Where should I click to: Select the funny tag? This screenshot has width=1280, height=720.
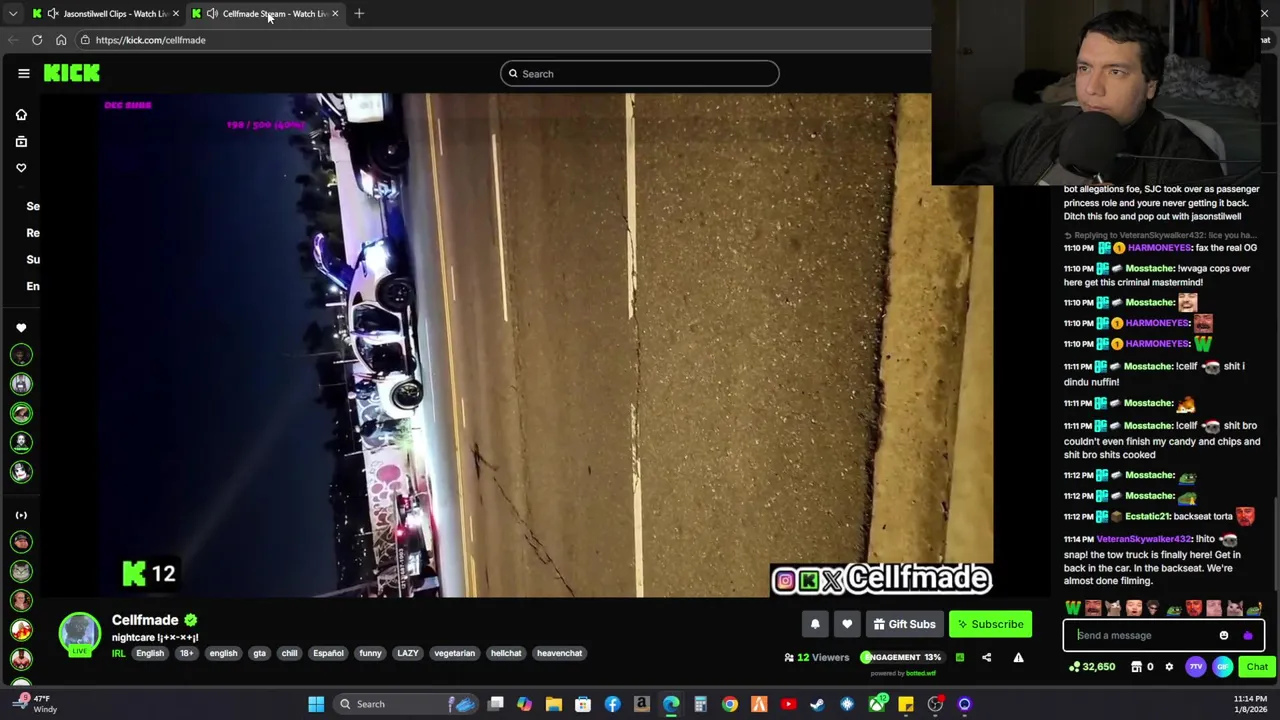pyautogui.click(x=370, y=653)
